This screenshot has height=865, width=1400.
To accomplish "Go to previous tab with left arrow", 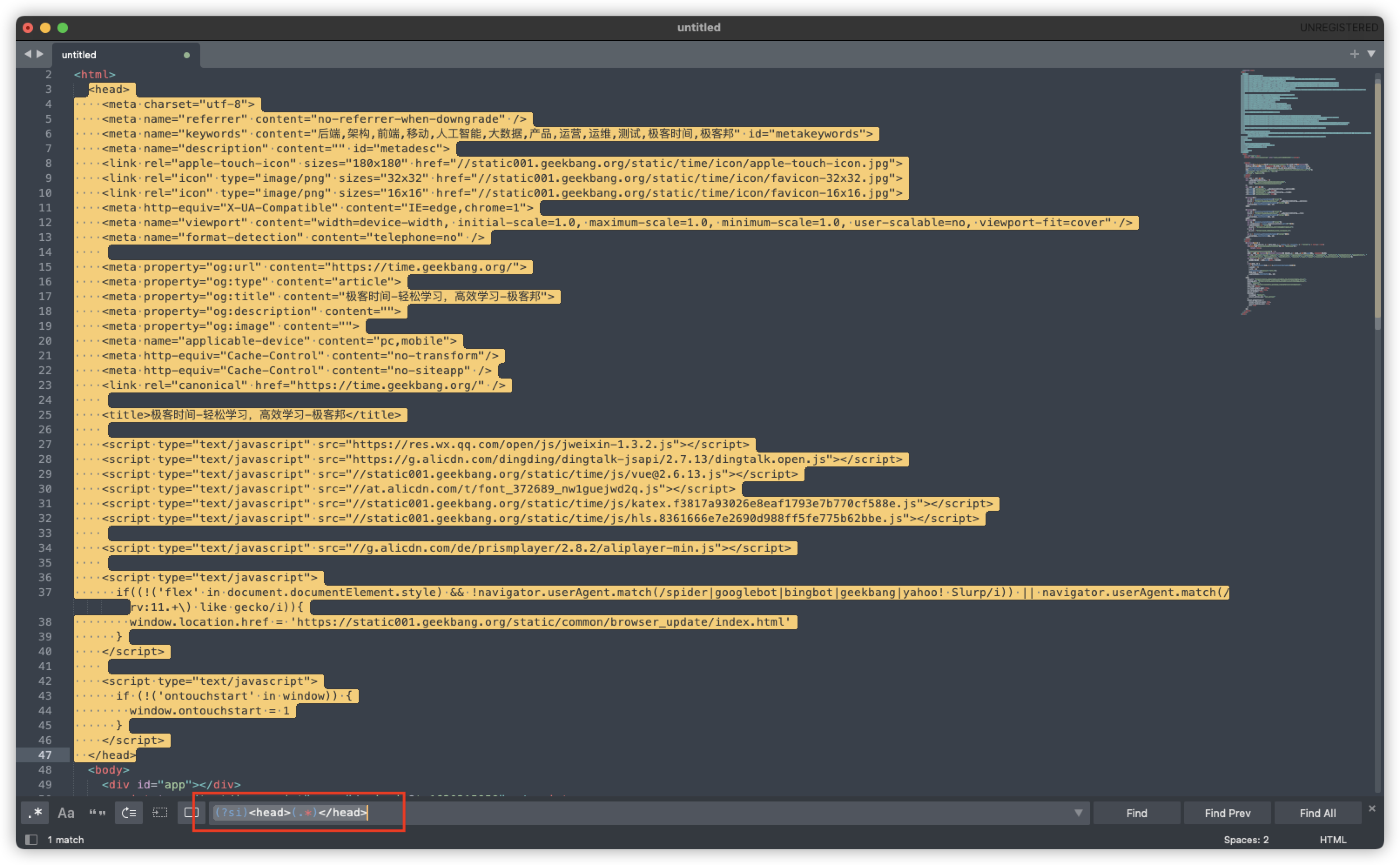I will (27, 54).
